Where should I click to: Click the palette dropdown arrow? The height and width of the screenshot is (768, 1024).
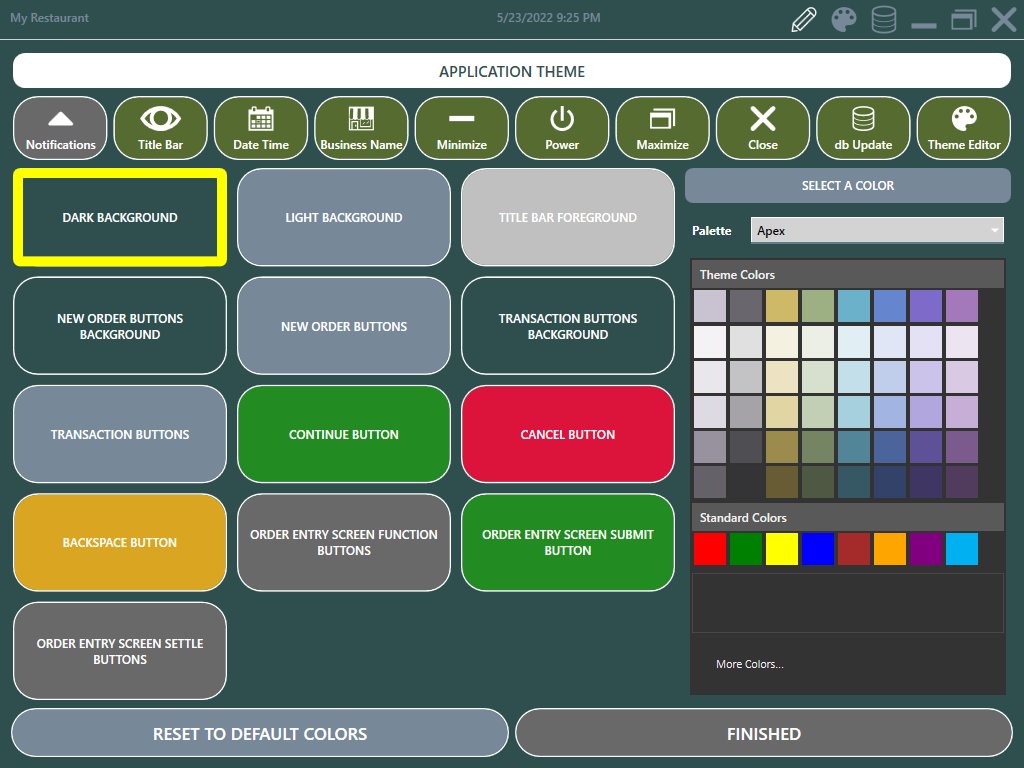click(x=995, y=230)
